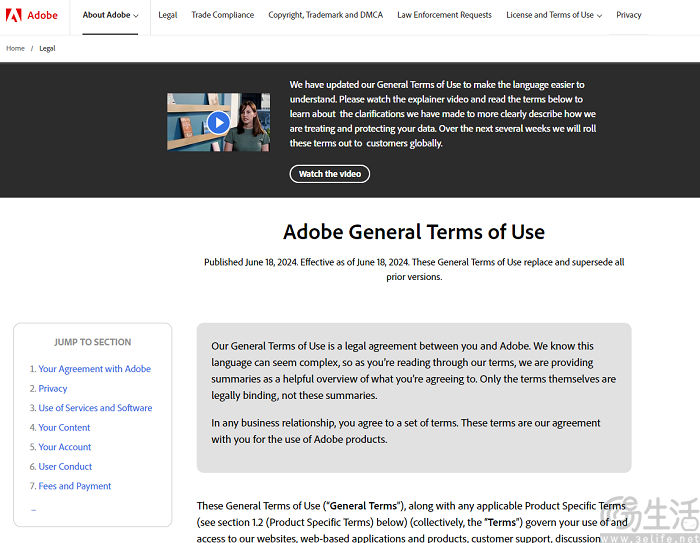Click the JUMP TO SECTION heading

(93, 342)
